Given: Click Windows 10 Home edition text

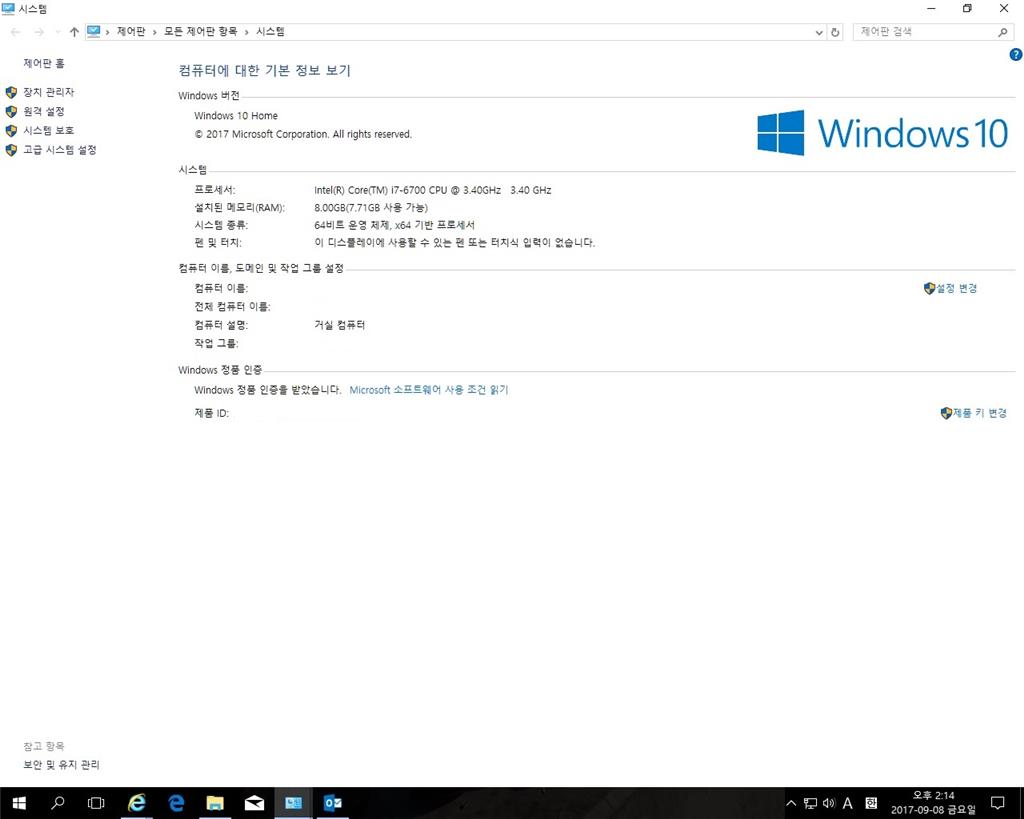Looking at the screenshot, I should point(236,116).
